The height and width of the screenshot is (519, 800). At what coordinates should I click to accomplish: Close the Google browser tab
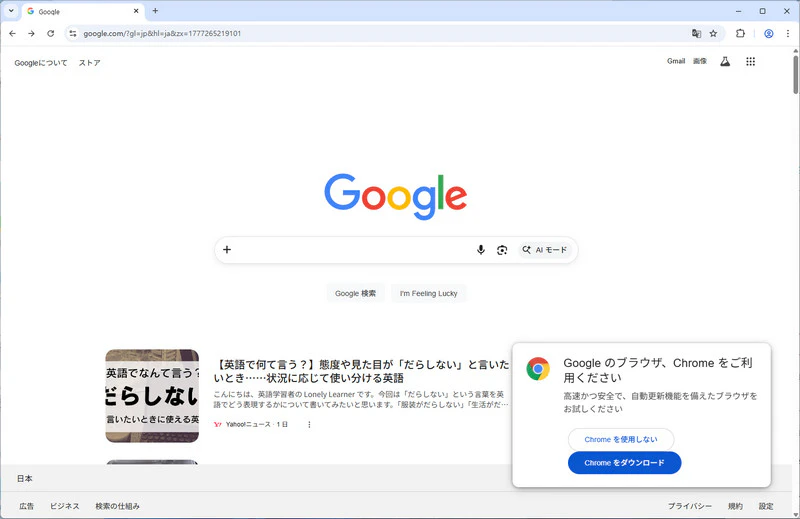coord(136,11)
